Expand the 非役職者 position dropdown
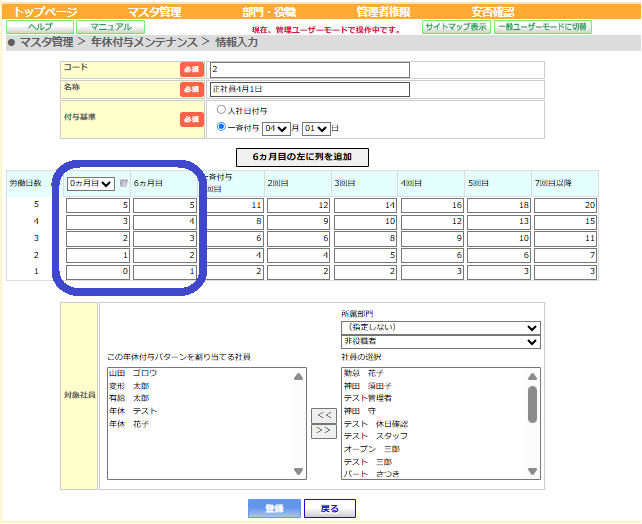 click(439, 341)
